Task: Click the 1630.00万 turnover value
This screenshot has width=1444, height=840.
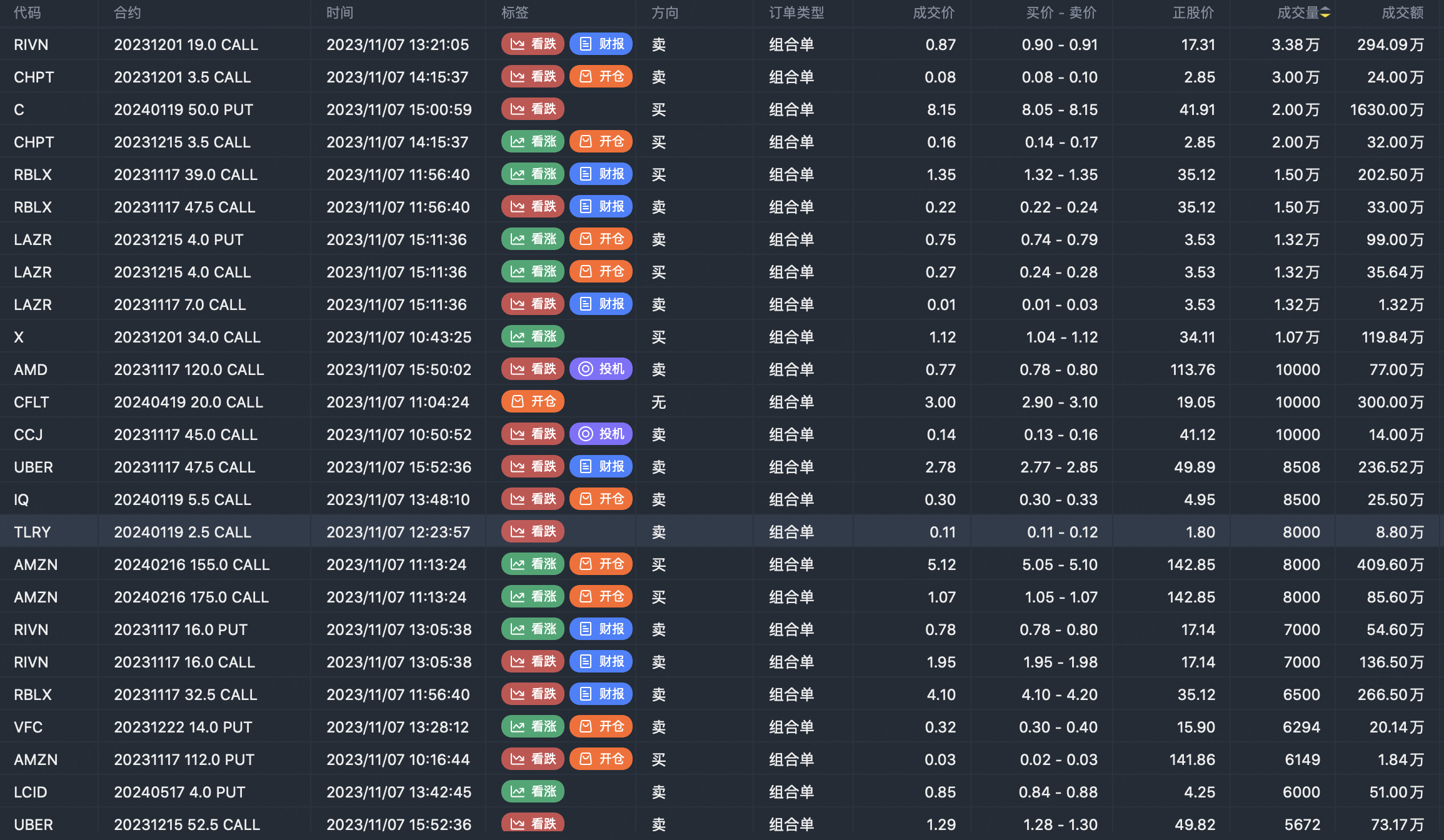Action: pyautogui.click(x=1387, y=110)
